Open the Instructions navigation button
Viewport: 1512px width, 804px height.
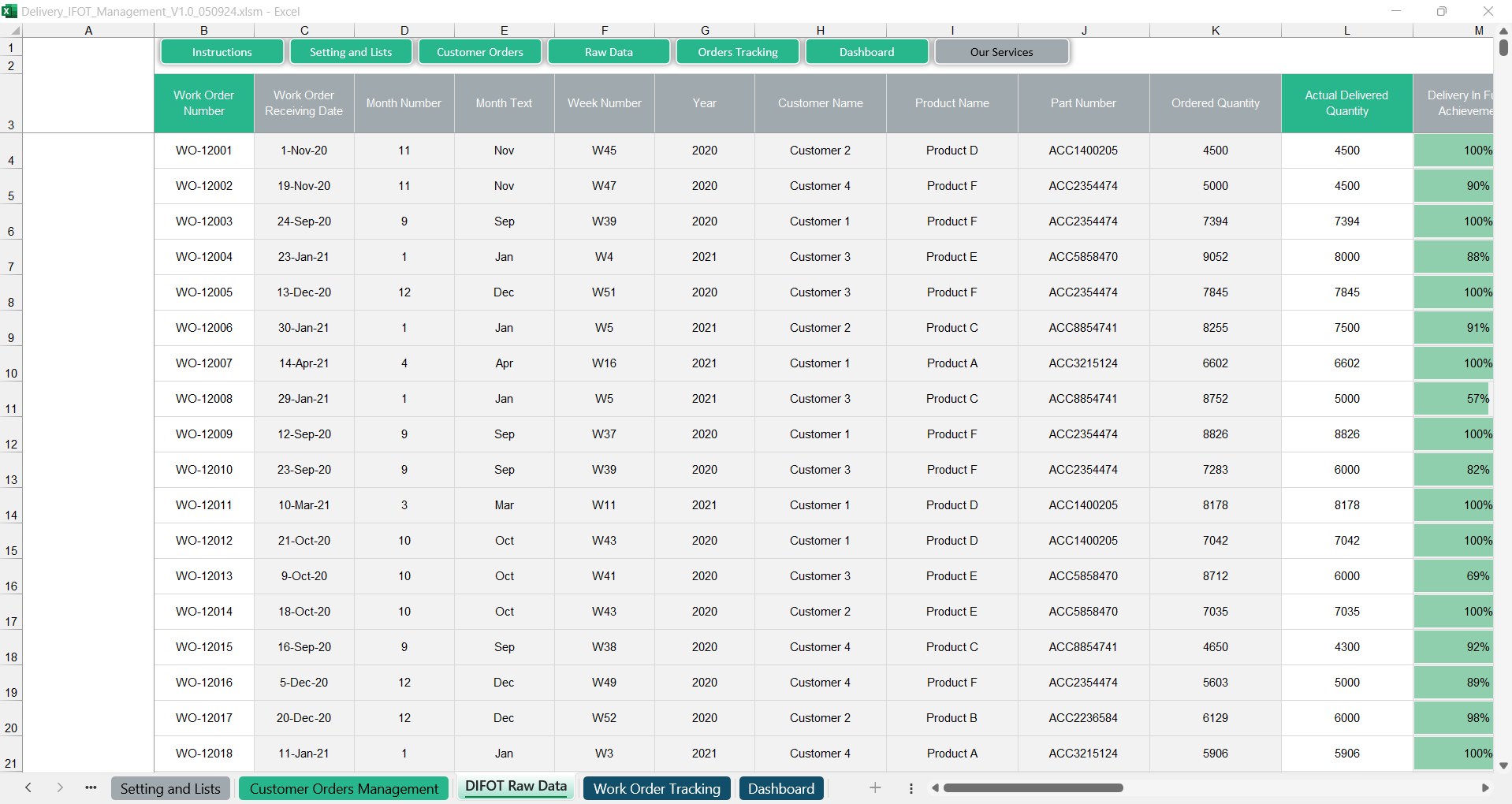(x=222, y=52)
